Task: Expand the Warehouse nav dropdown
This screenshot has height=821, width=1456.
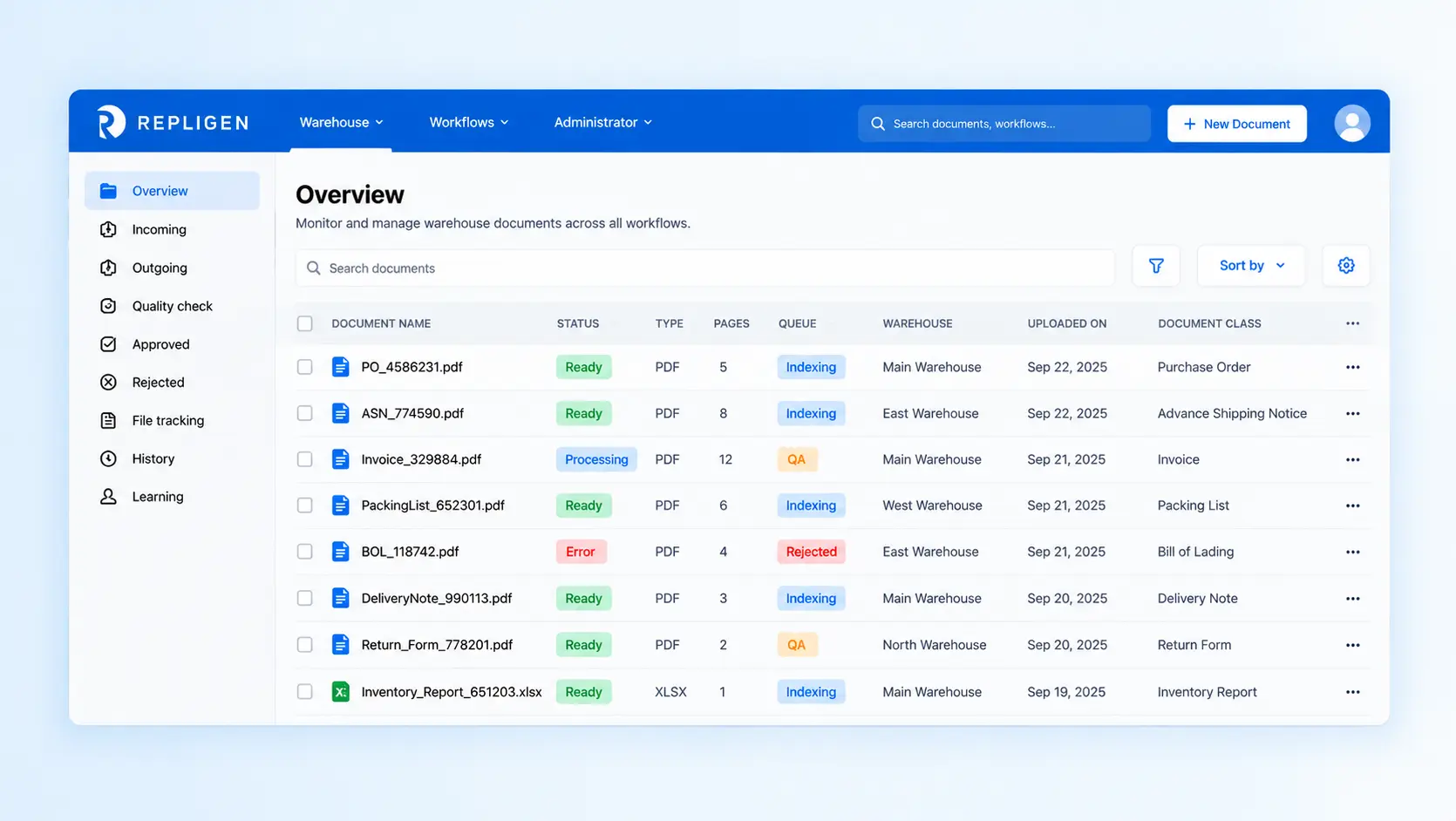Action: (341, 123)
